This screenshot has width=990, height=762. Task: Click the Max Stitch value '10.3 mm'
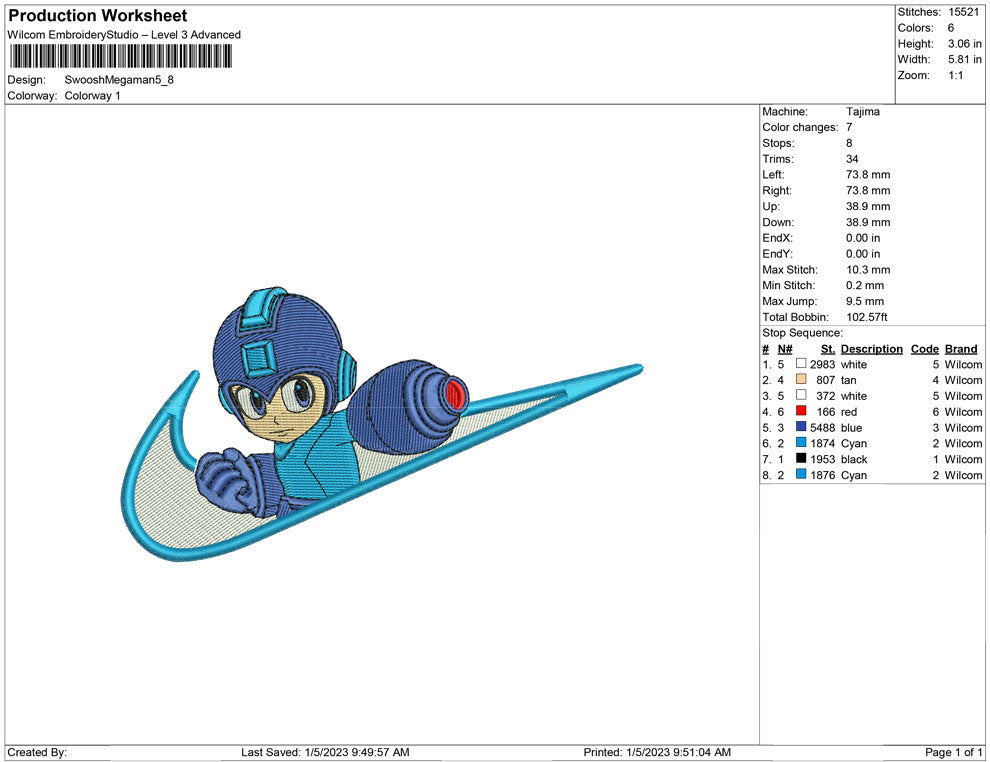pyautogui.click(x=868, y=270)
